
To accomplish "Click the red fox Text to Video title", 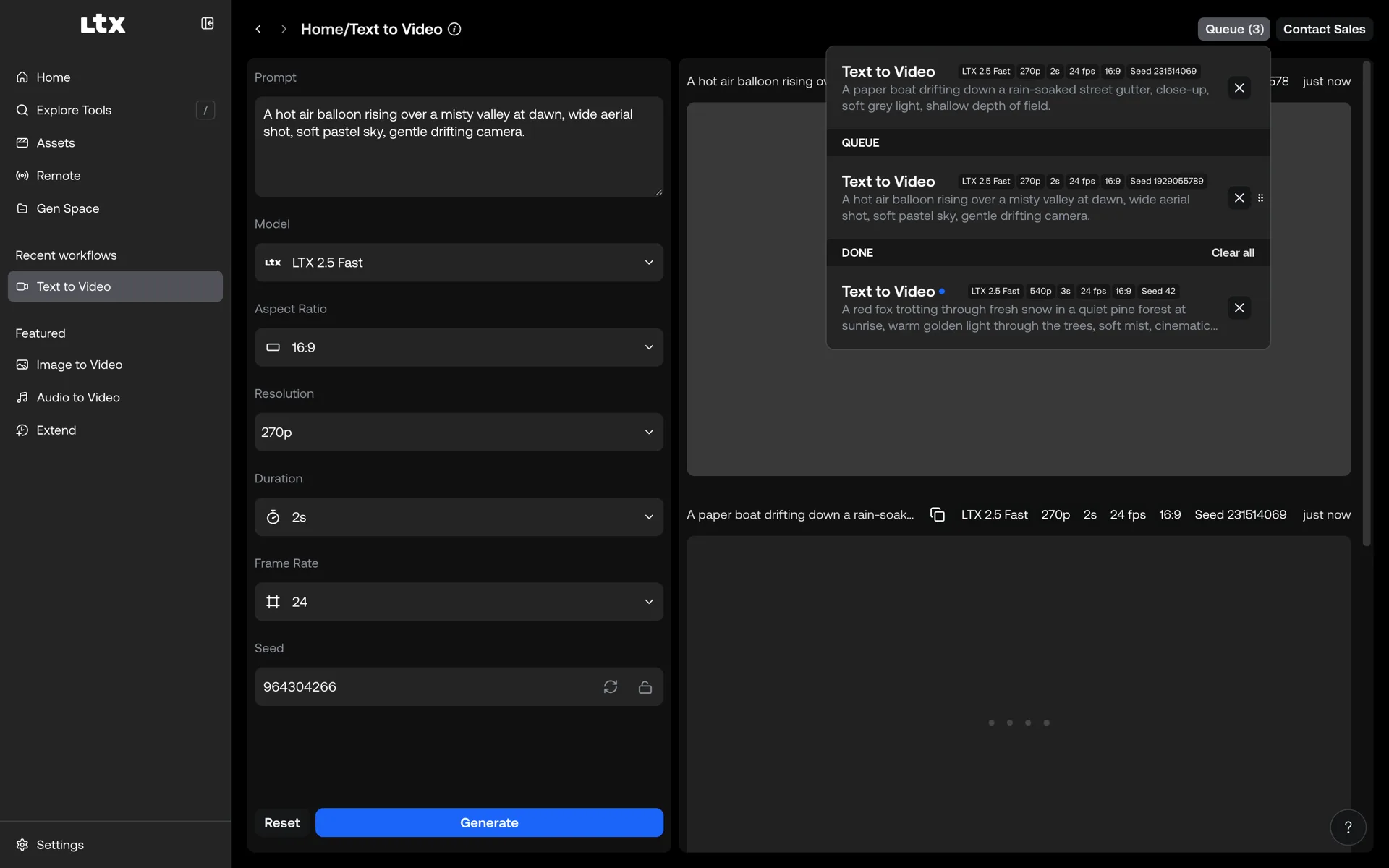I will [888, 291].
